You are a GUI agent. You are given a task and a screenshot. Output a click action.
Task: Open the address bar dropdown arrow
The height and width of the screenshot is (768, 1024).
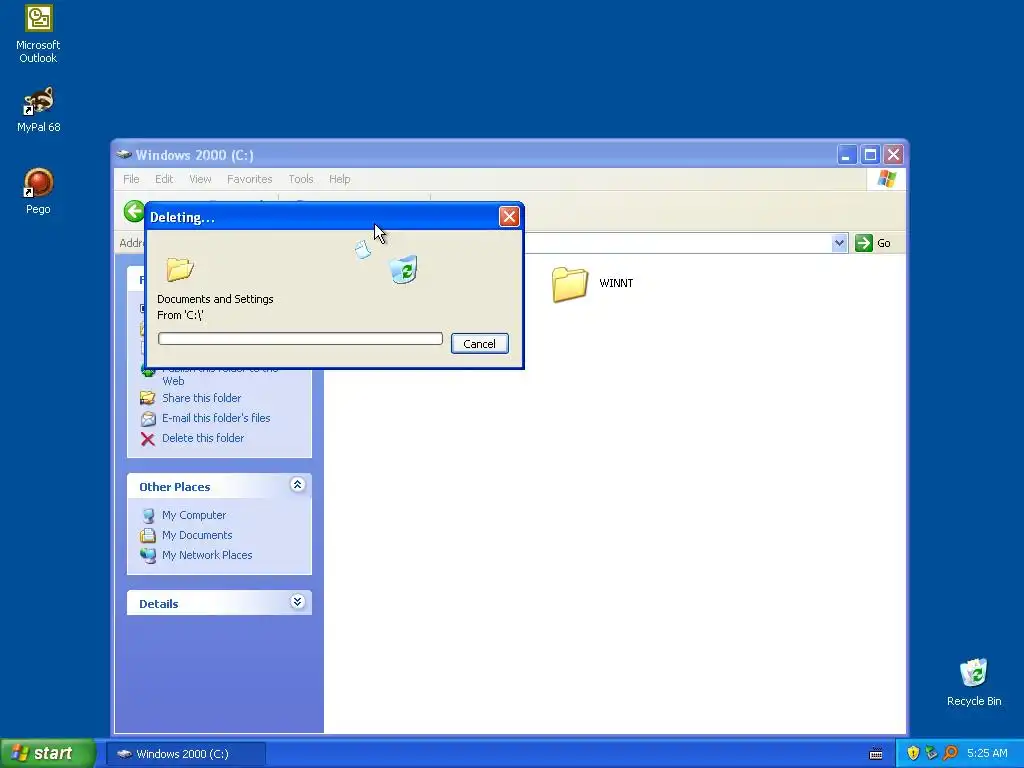coord(839,243)
